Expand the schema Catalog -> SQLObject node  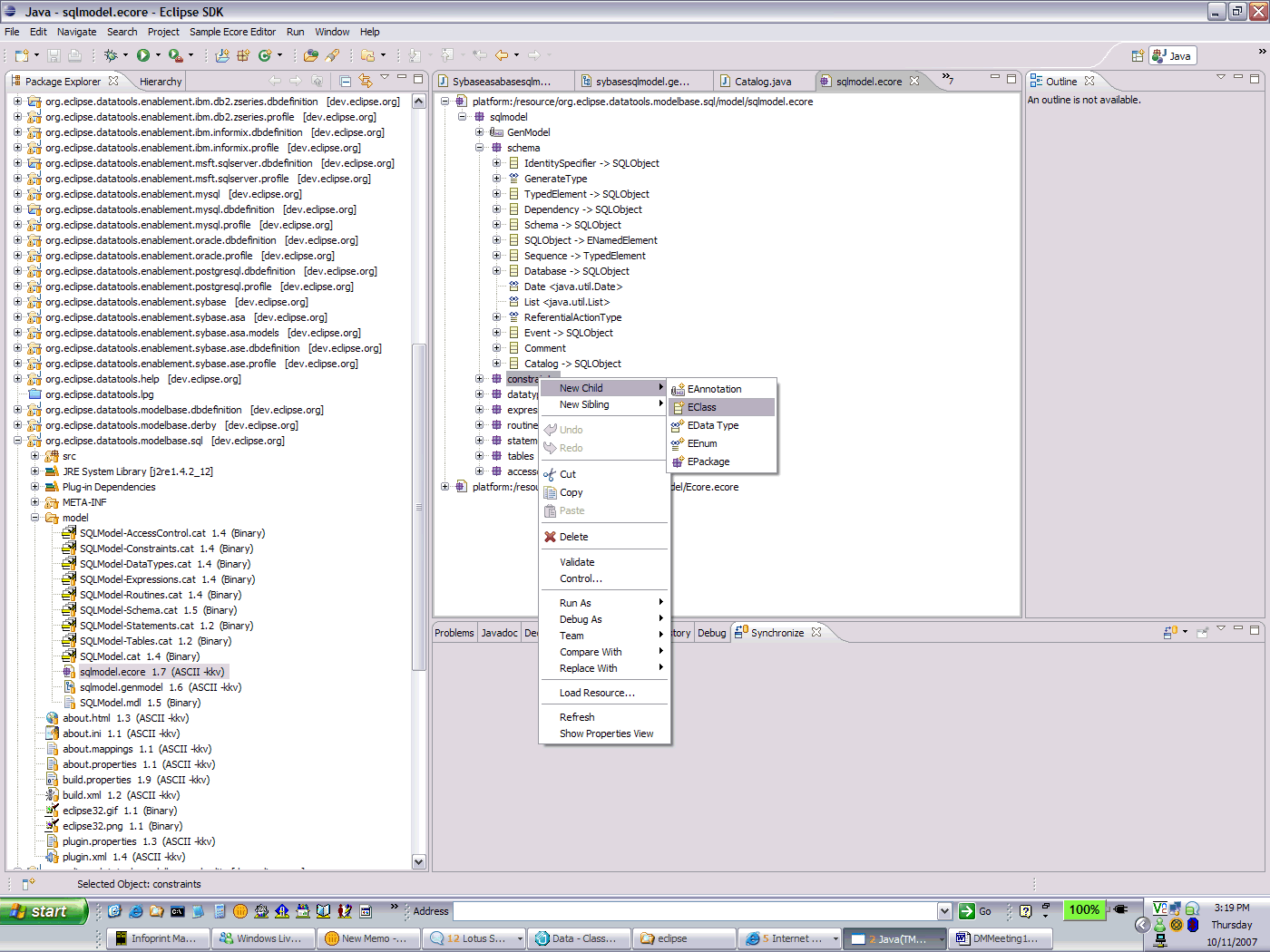point(496,364)
